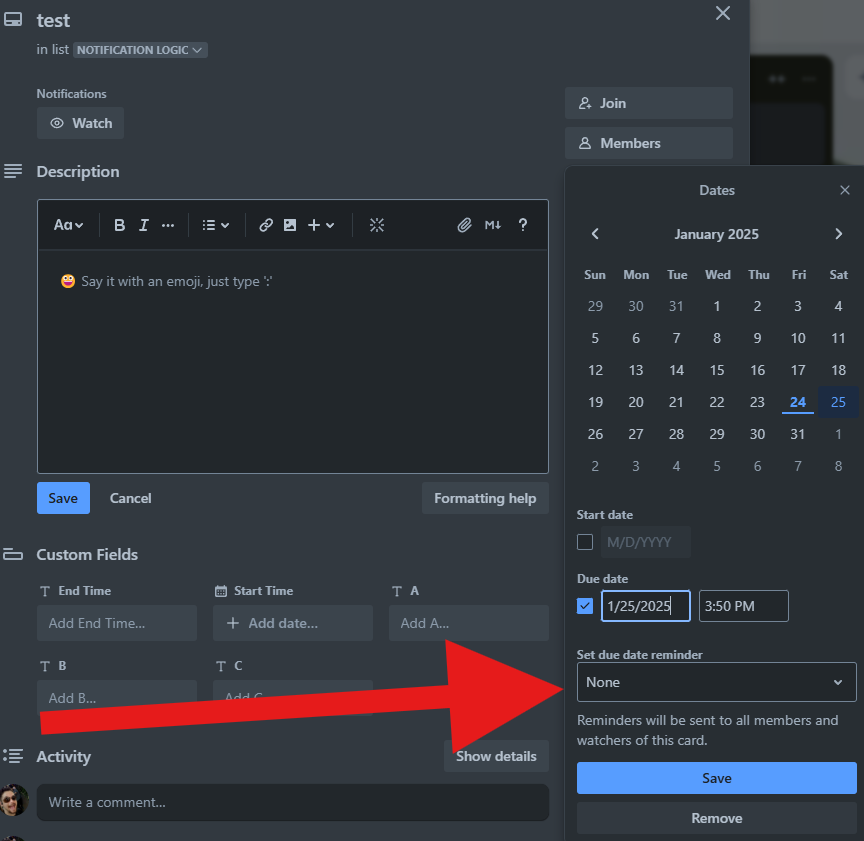Open the insert plus dropdown
This screenshot has width=864, height=841.
[x=321, y=225]
